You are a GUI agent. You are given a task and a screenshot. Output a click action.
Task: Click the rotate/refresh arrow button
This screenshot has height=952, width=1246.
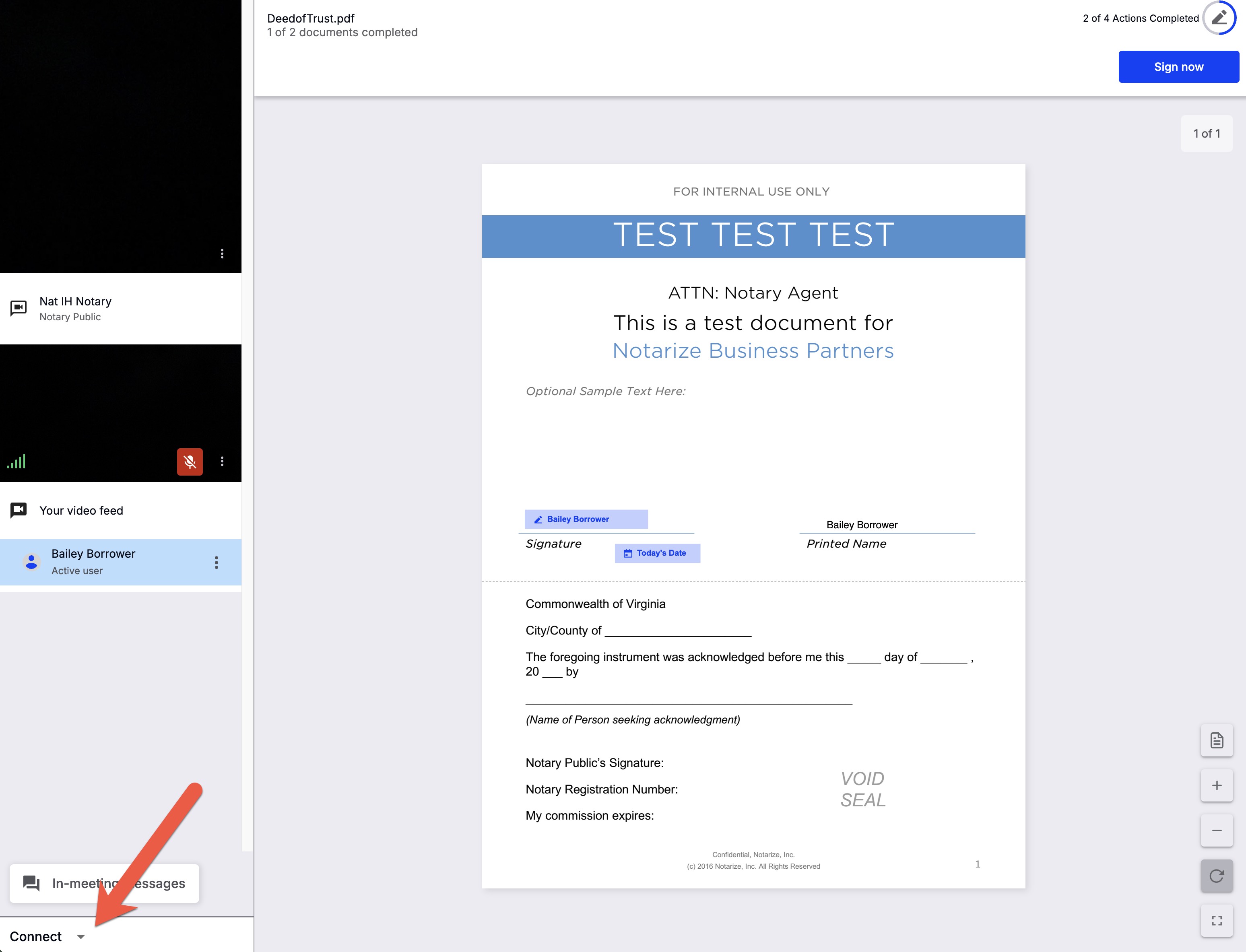pyautogui.click(x=1217, y=876)
